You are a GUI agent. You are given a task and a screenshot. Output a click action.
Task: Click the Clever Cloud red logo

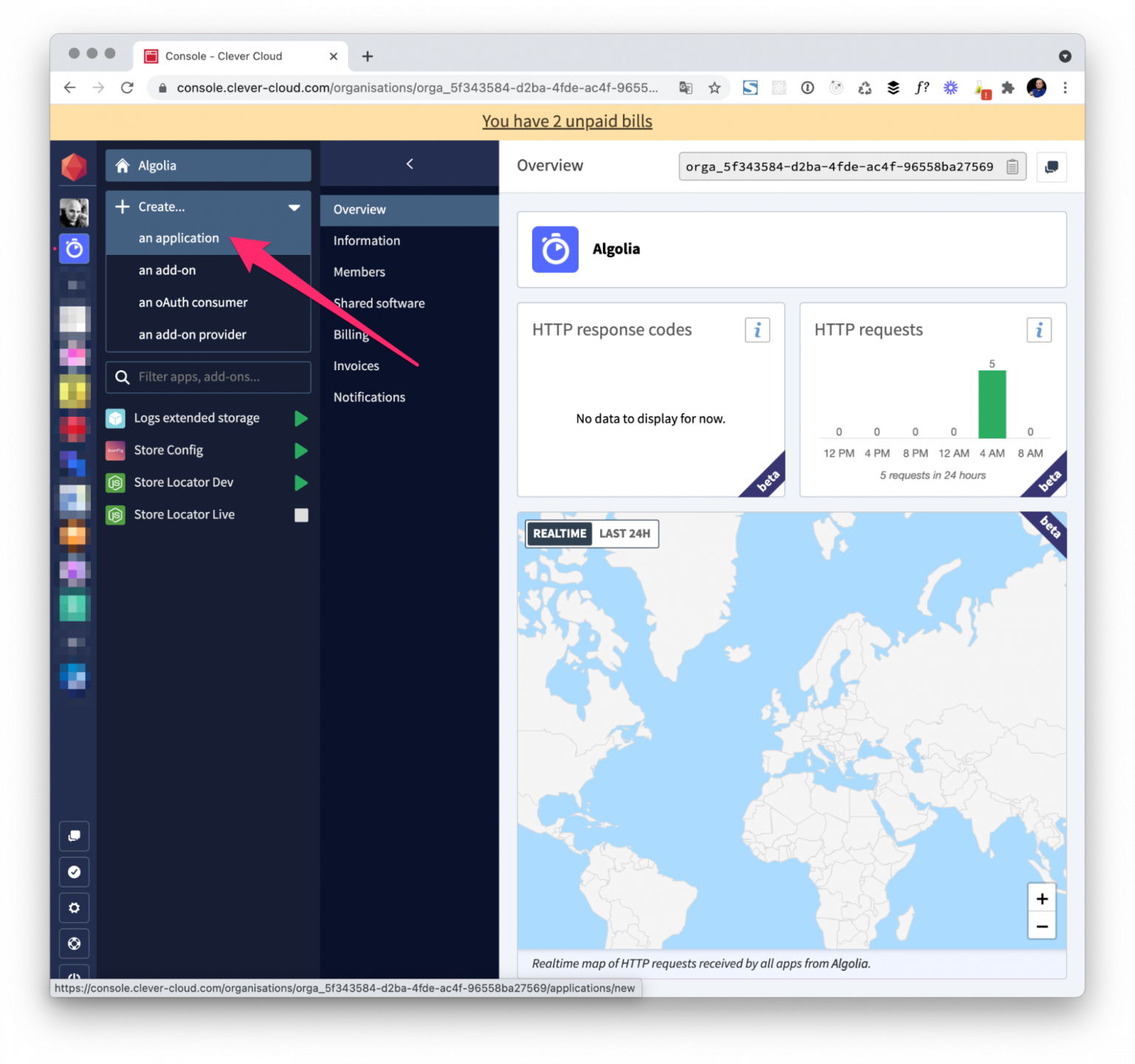pos(74,167)
